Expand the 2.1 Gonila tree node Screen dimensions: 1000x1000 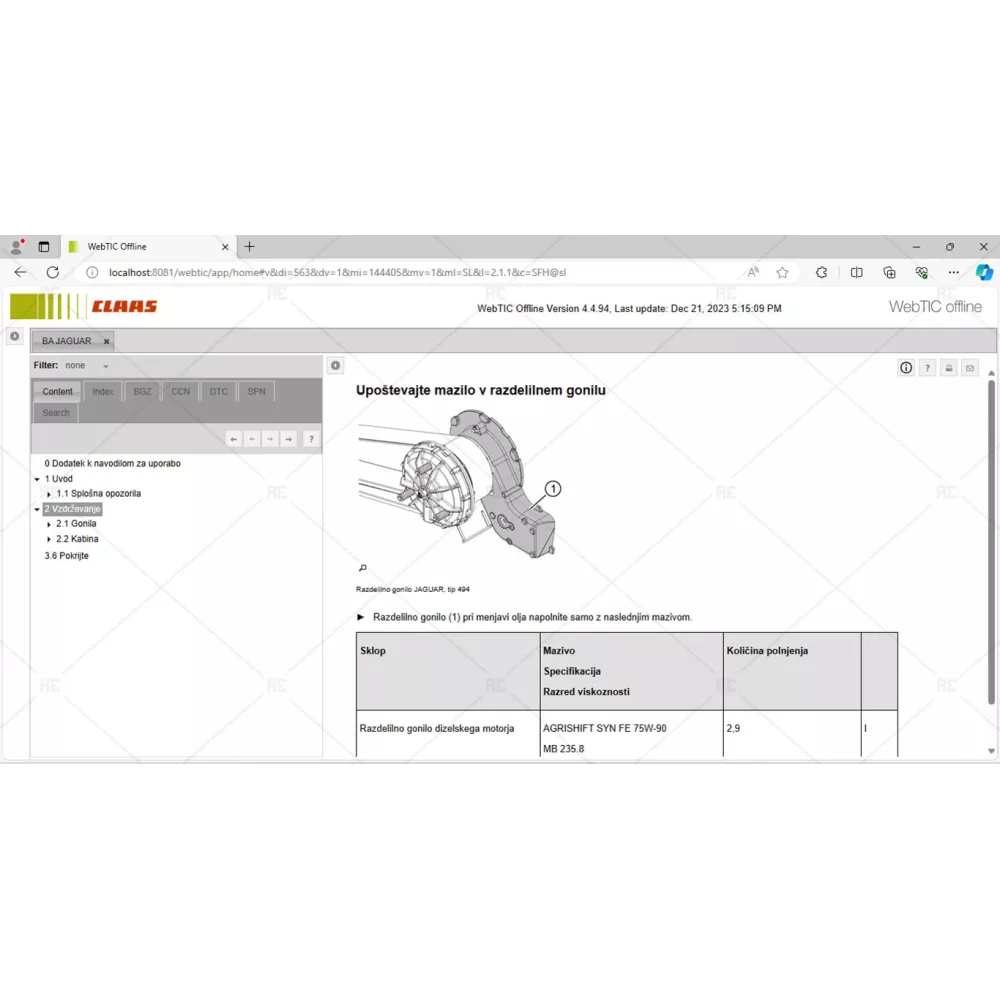pos(49,524)
